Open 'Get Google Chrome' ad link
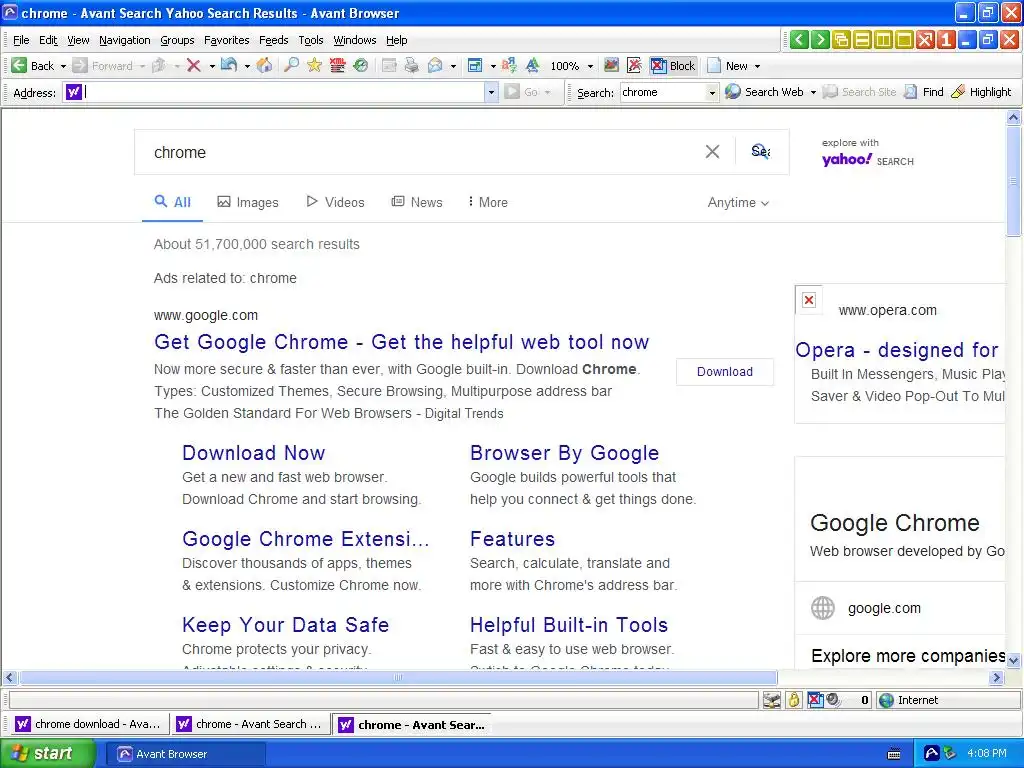1024x768 pixels. 402,342
